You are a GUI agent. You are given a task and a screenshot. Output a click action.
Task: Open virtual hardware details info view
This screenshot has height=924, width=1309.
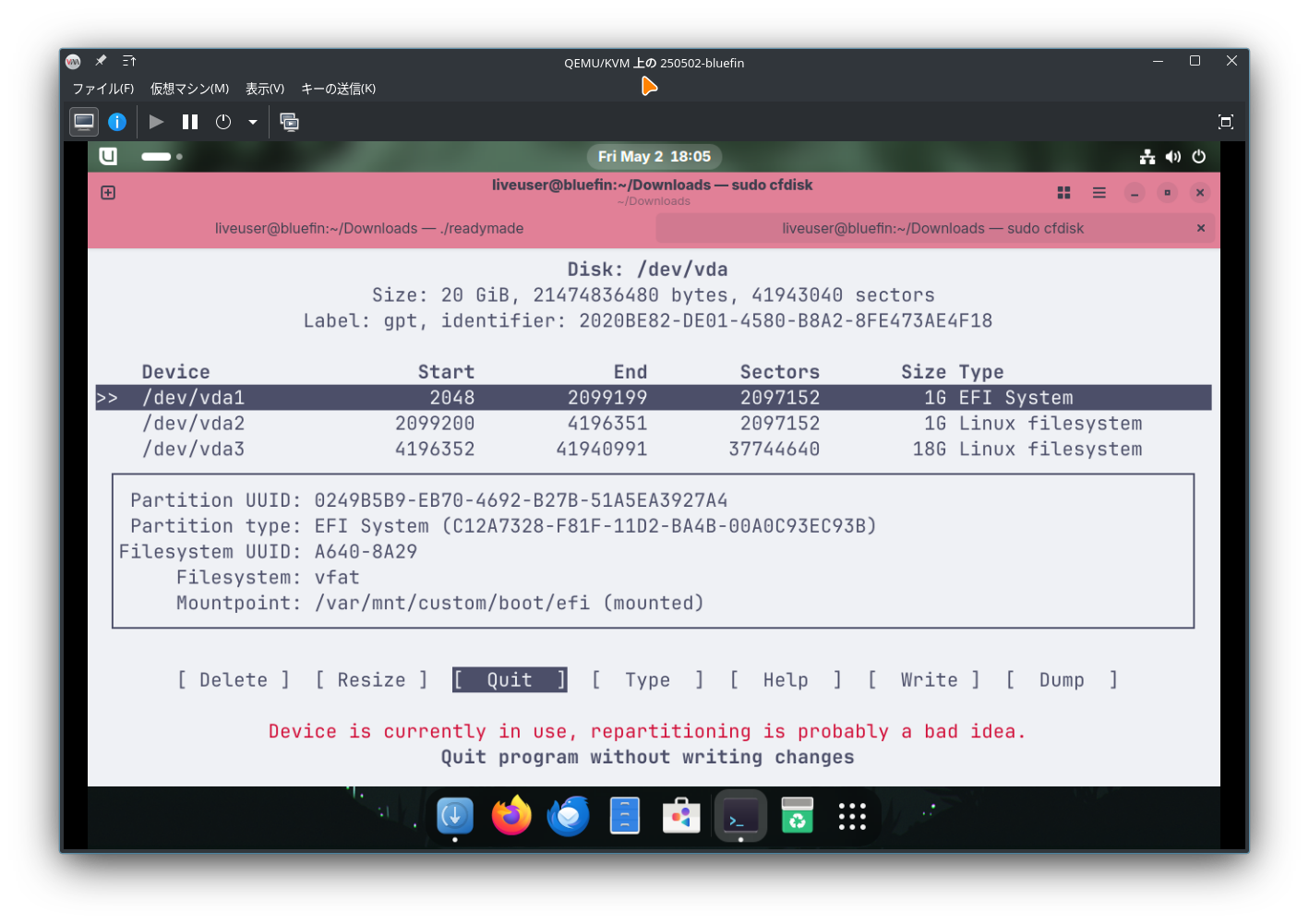pos(117,122)
